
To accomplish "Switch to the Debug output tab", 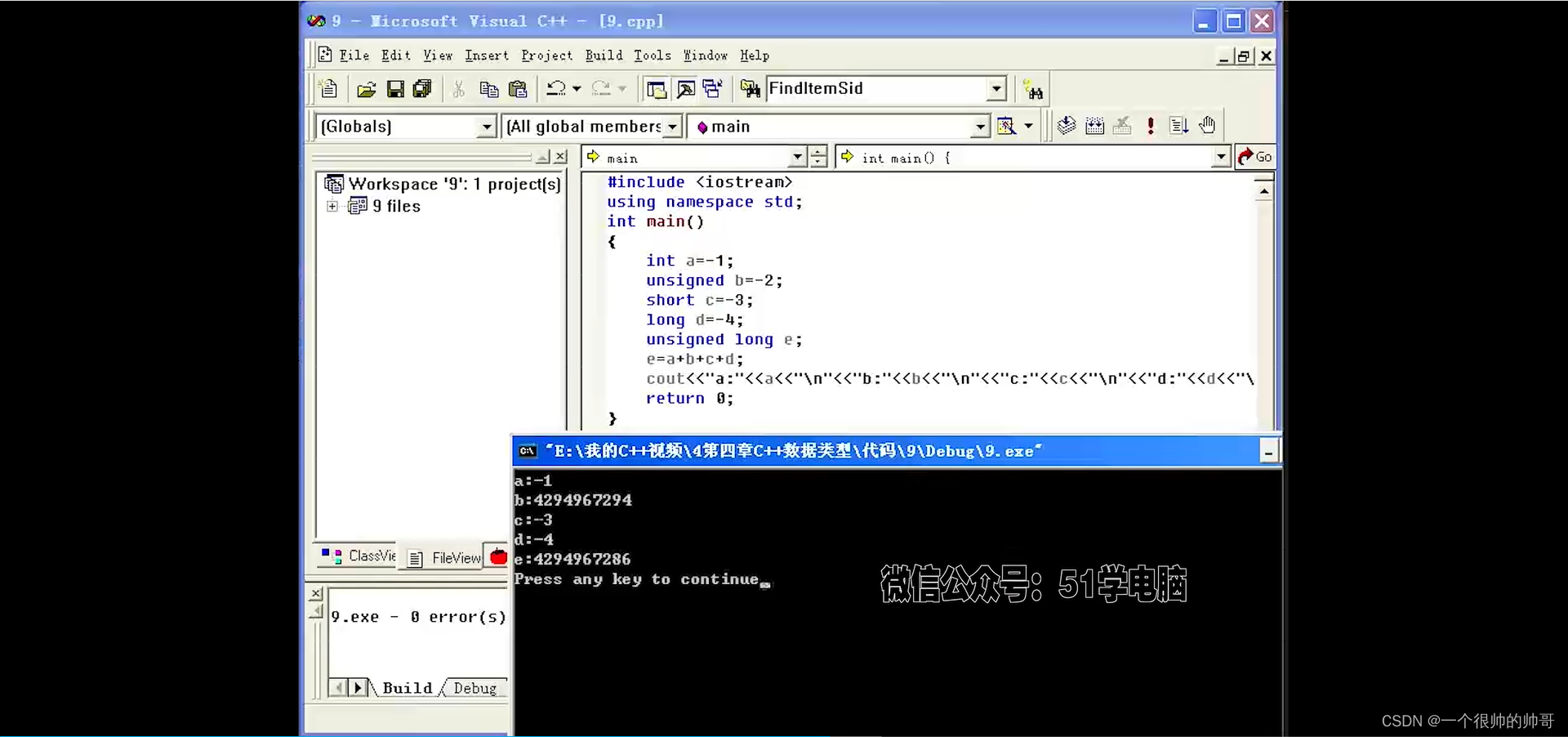I will pos(474,688).
